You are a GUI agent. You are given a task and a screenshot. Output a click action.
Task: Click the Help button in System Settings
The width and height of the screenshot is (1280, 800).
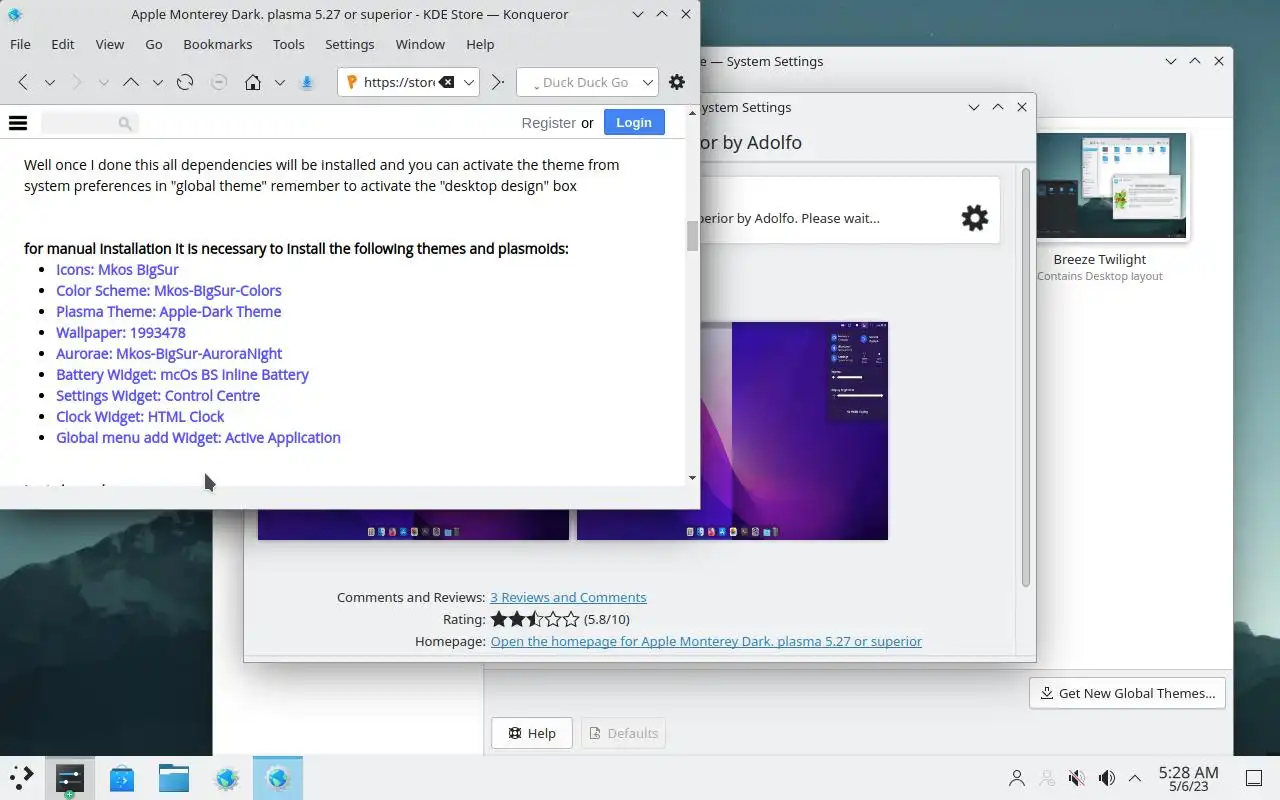(x=531, y=733)
